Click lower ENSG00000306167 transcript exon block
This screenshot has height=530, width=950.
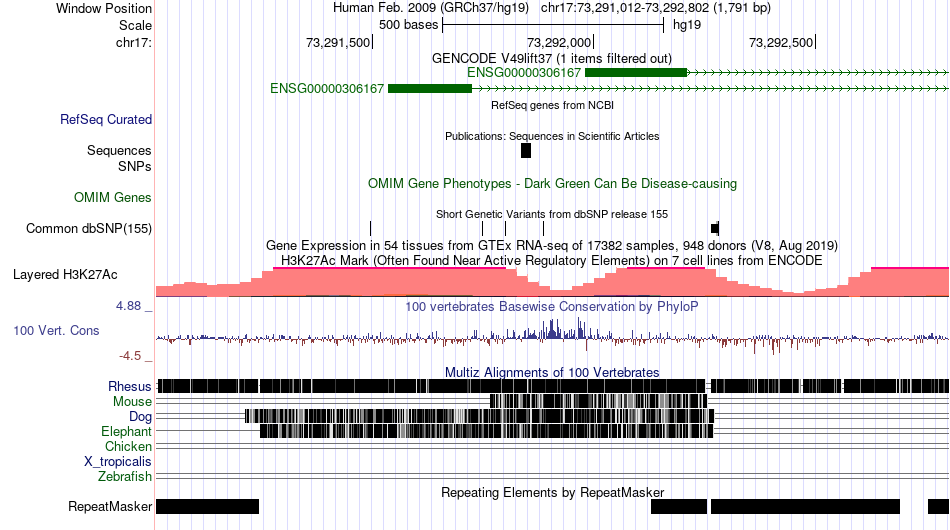(430, 88)
